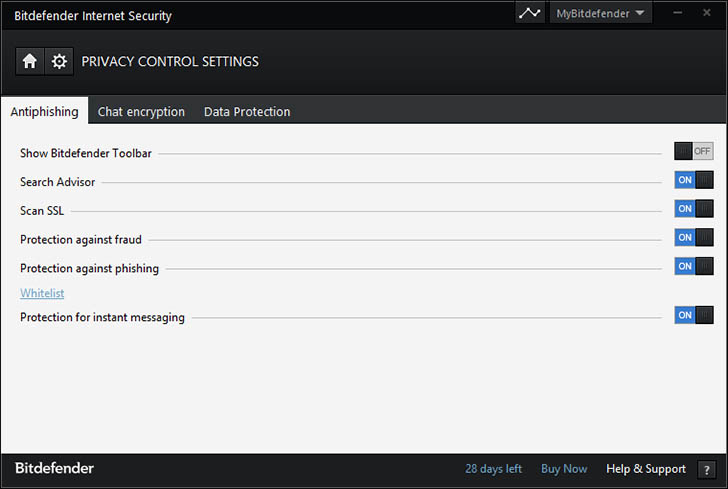Open the Whitelist link

(x=42, y=293)
